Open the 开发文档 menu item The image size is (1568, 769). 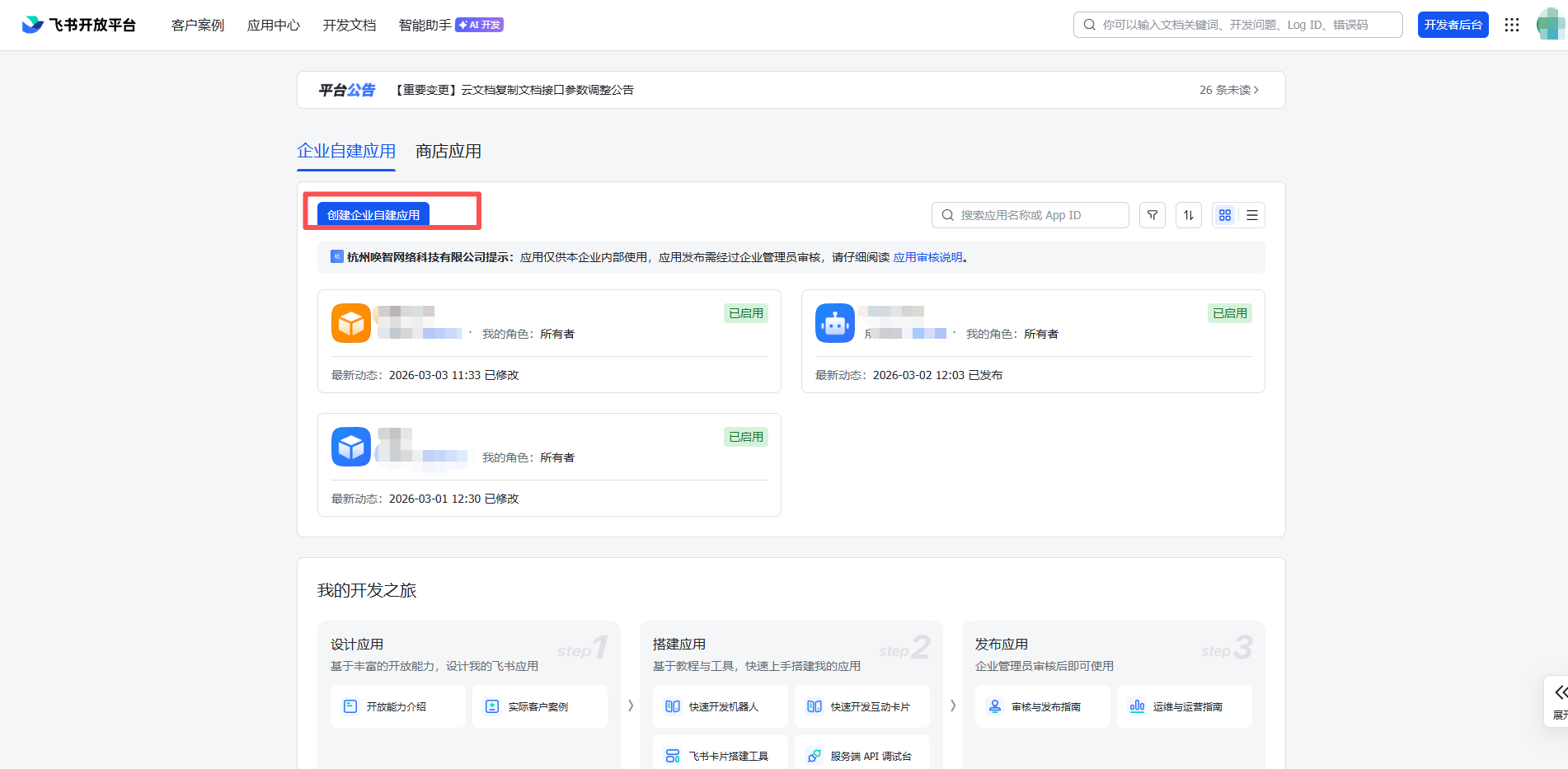(349, 25)
